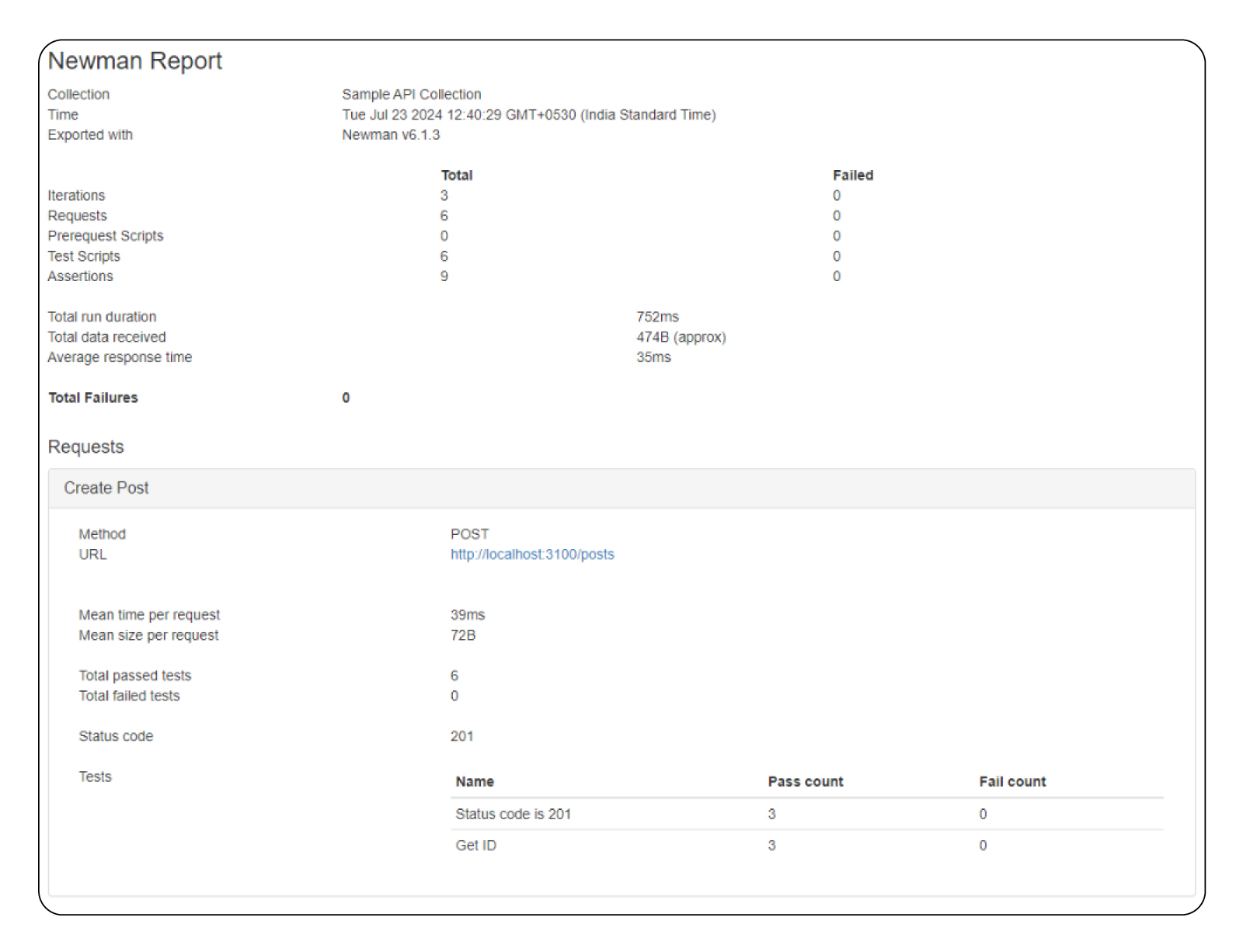Click the Fail count column header
This screenshot has height=952, width=1243.
(x=1012, y=781)
